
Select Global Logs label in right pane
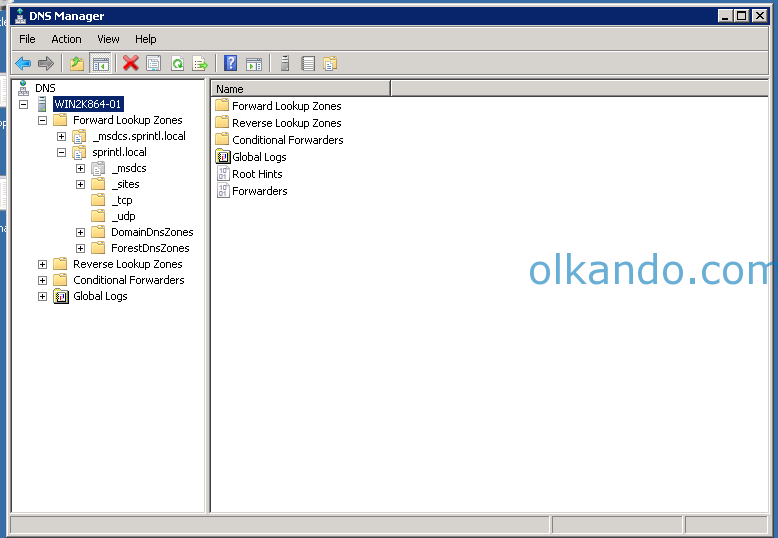(259, 157)
